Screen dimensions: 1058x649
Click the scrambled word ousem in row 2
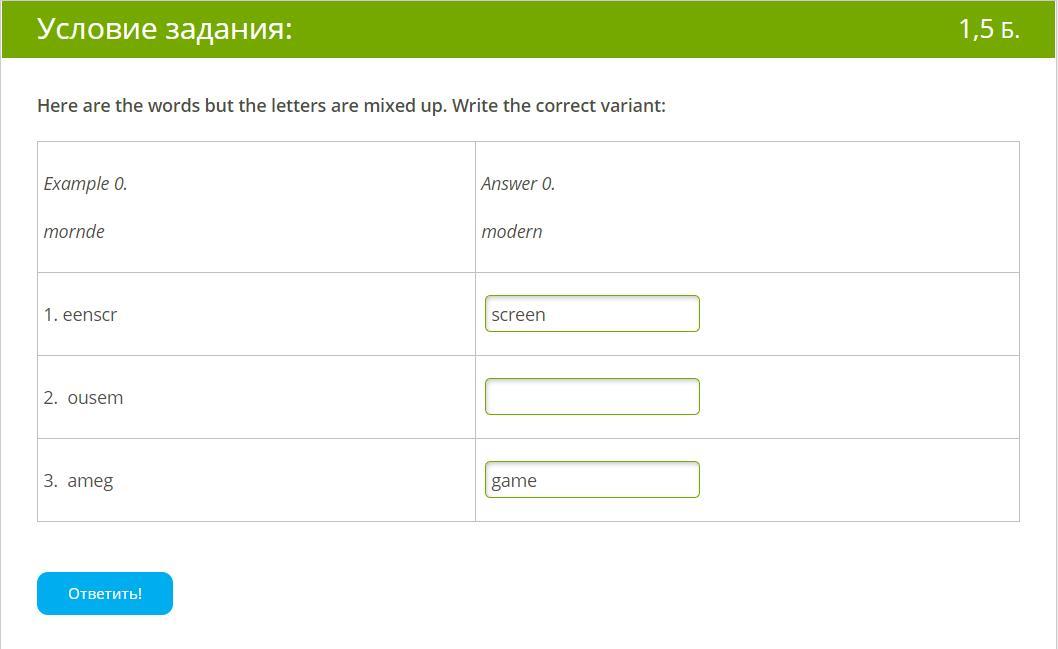[95, 398]
